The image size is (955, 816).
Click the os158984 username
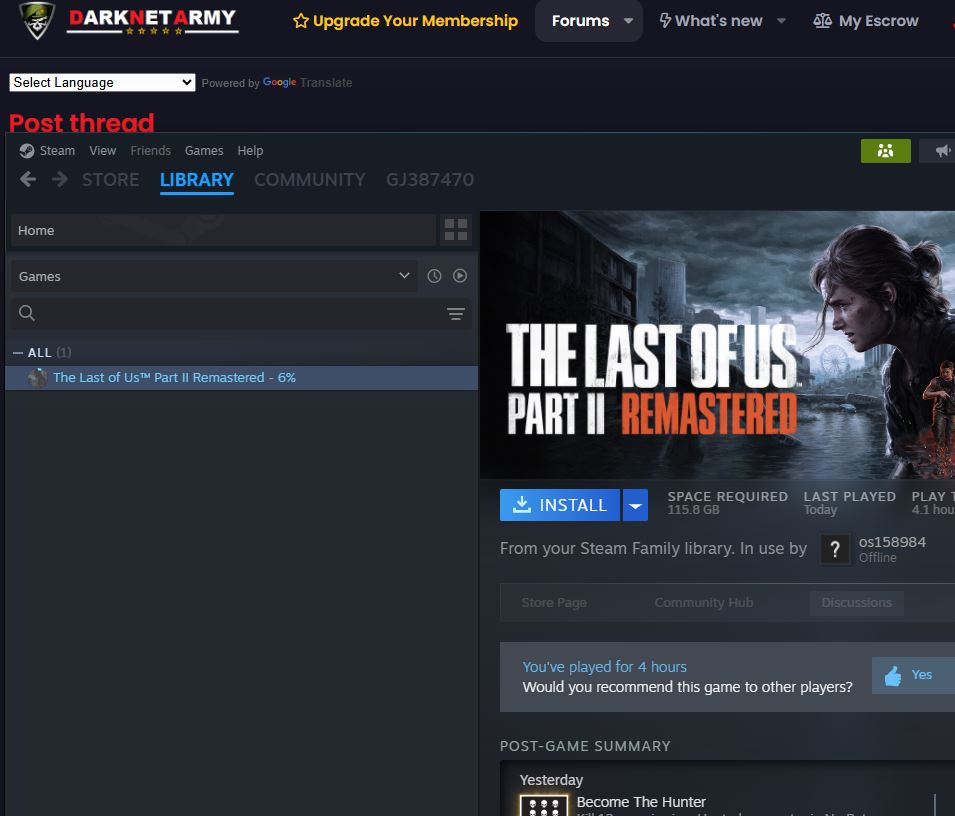[892, 542]
